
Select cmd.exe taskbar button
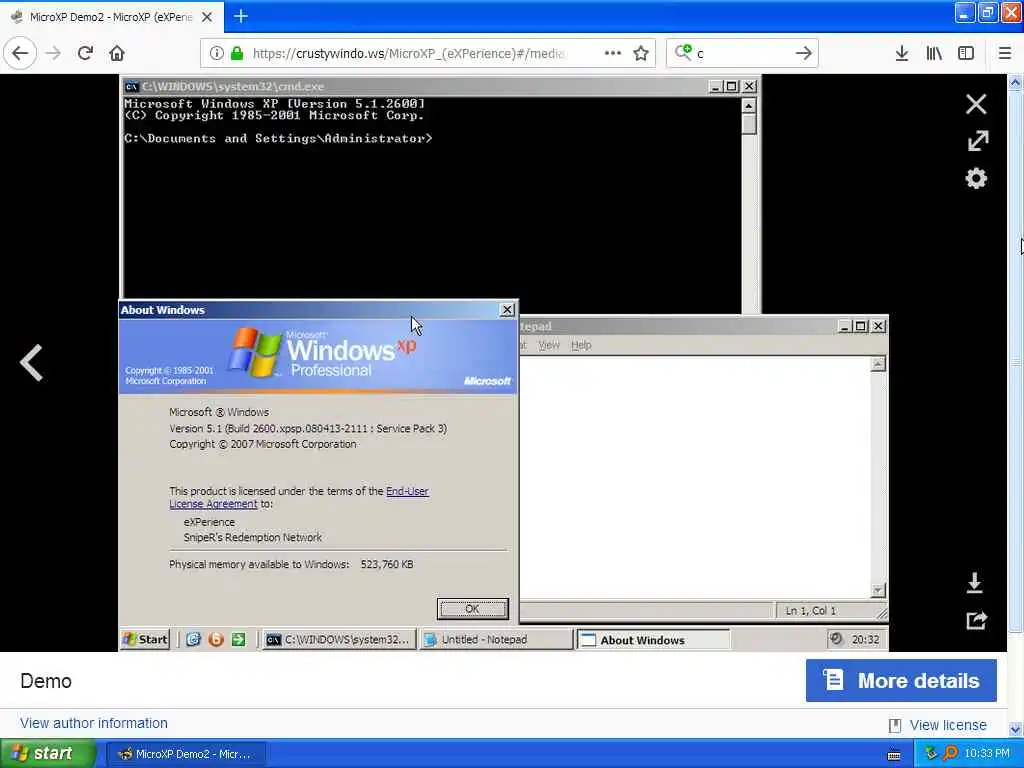click(x=339, y=639)
